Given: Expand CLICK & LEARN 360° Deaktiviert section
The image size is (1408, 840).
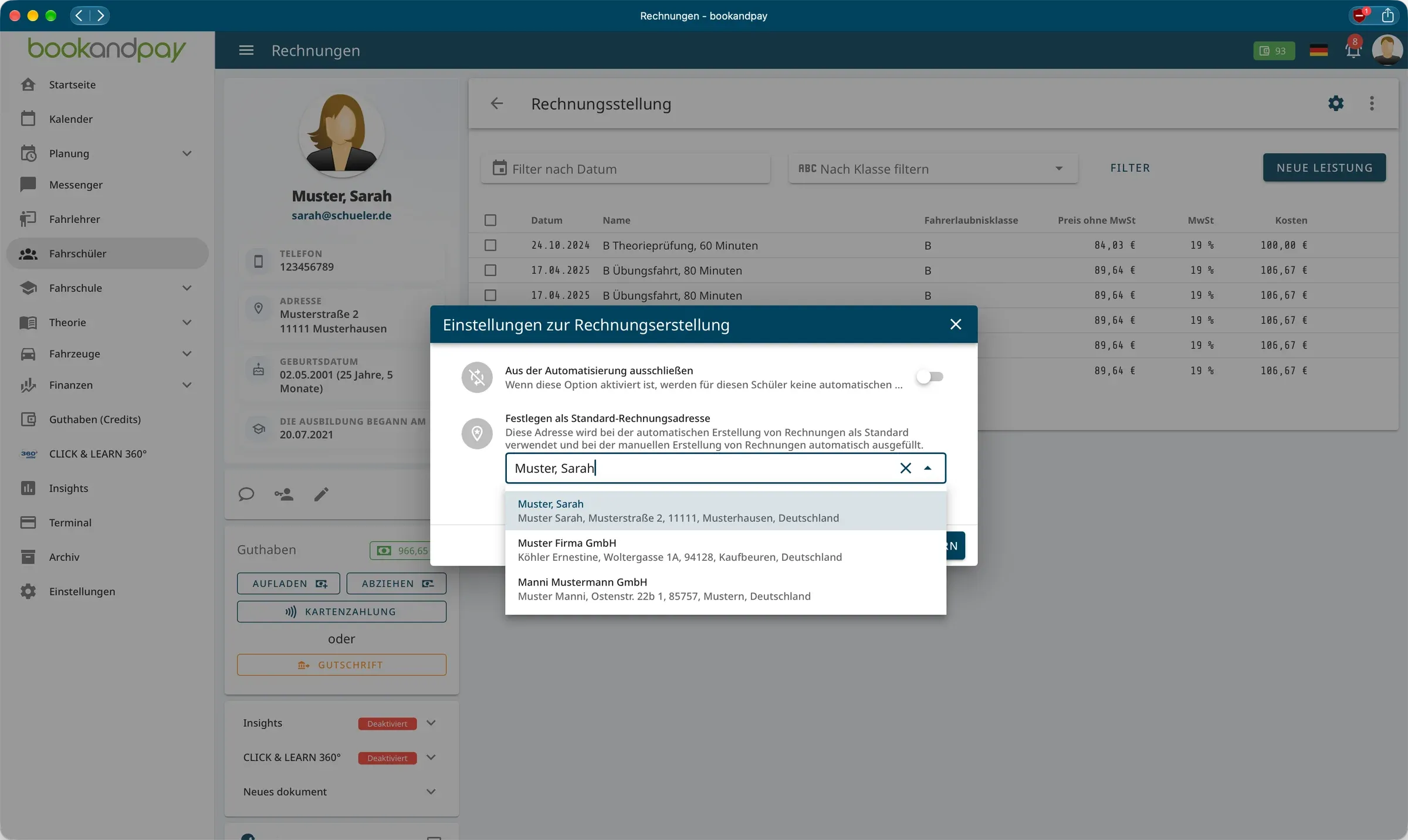Looking at the screenshot, I should click(x=431, y=757).
